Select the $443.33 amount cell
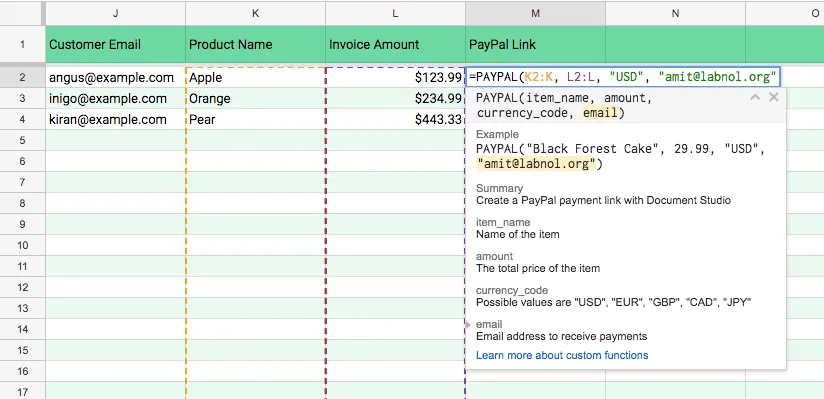Image resolution: width=824 pixels, height=399 pixels. [x=395, y=119]
